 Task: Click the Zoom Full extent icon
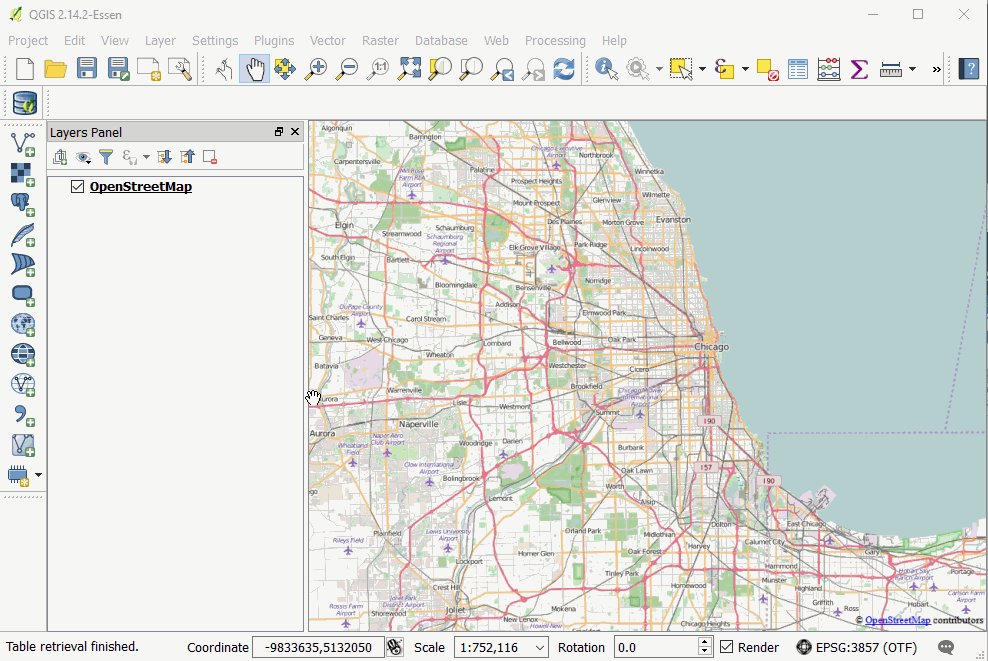point(409,68)
